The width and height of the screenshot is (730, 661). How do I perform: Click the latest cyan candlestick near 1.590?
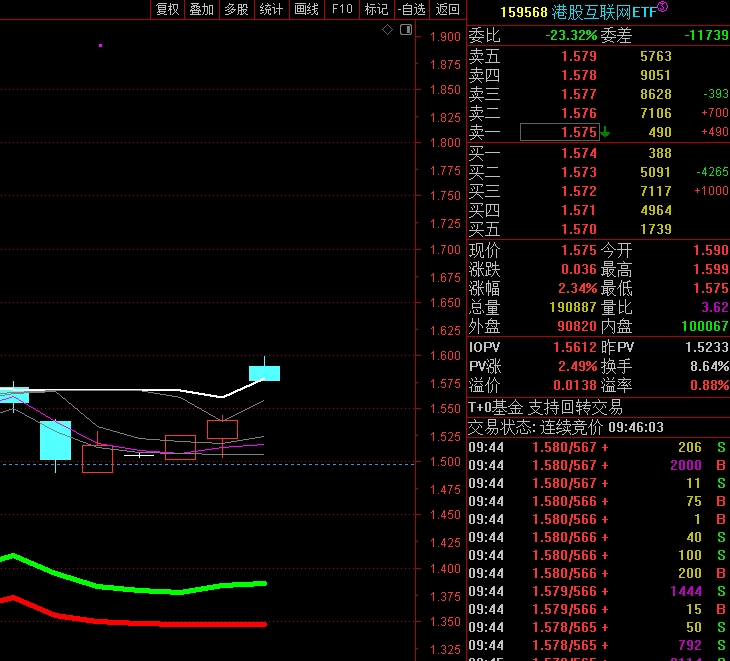[x=264, y=373]
